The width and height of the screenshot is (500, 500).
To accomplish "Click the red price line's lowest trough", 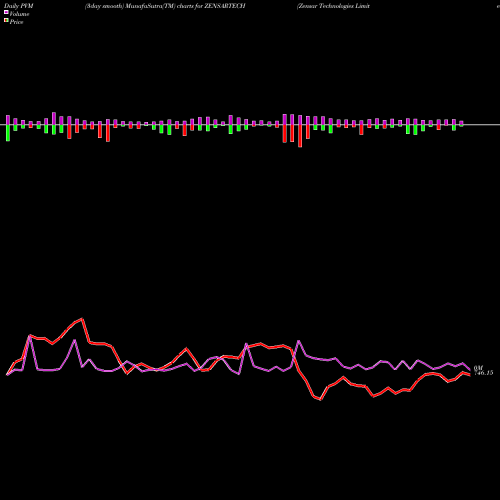I will point(320,399).
